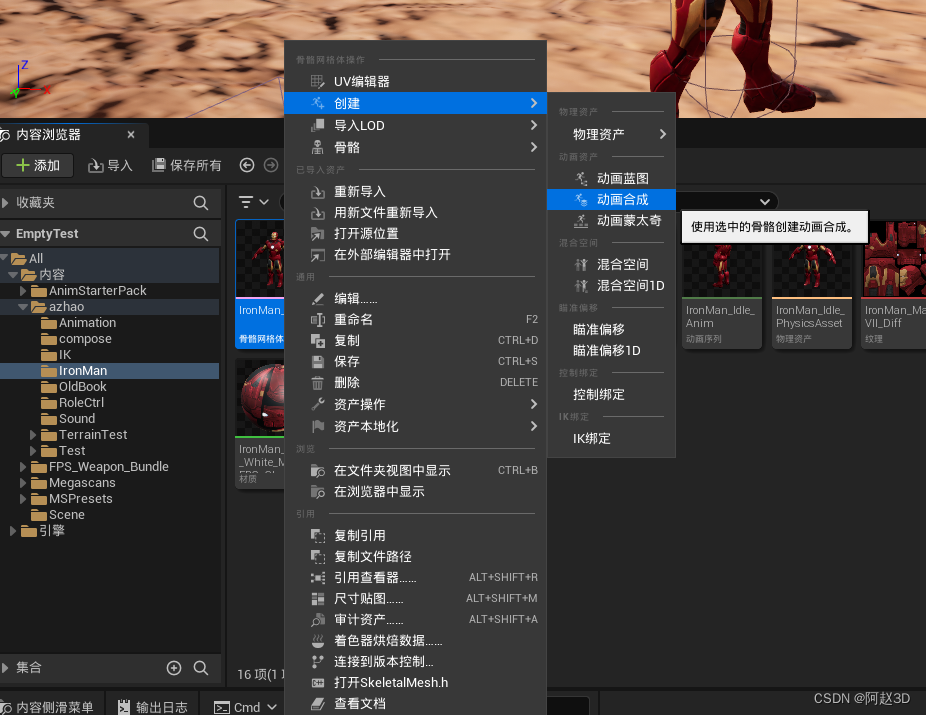Click the 添加 button
The width and height of the screenshot is (926, 715).
click(x=38, y=165)
